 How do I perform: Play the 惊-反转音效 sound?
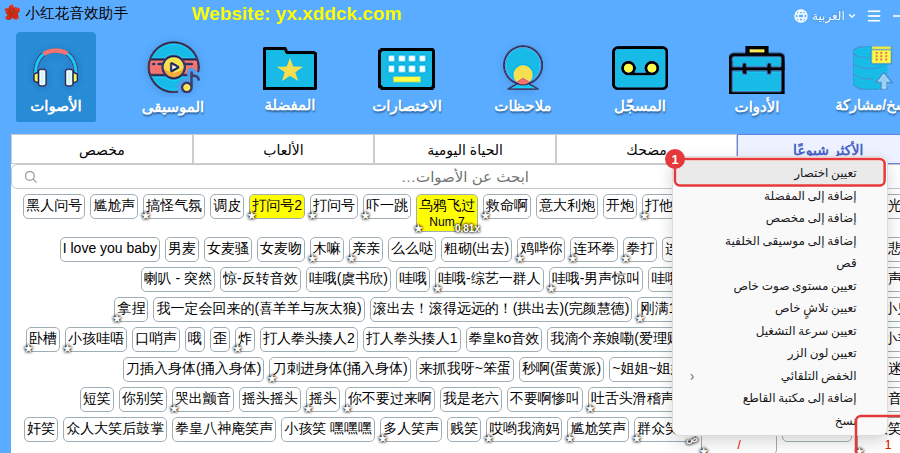pos(261,279)
